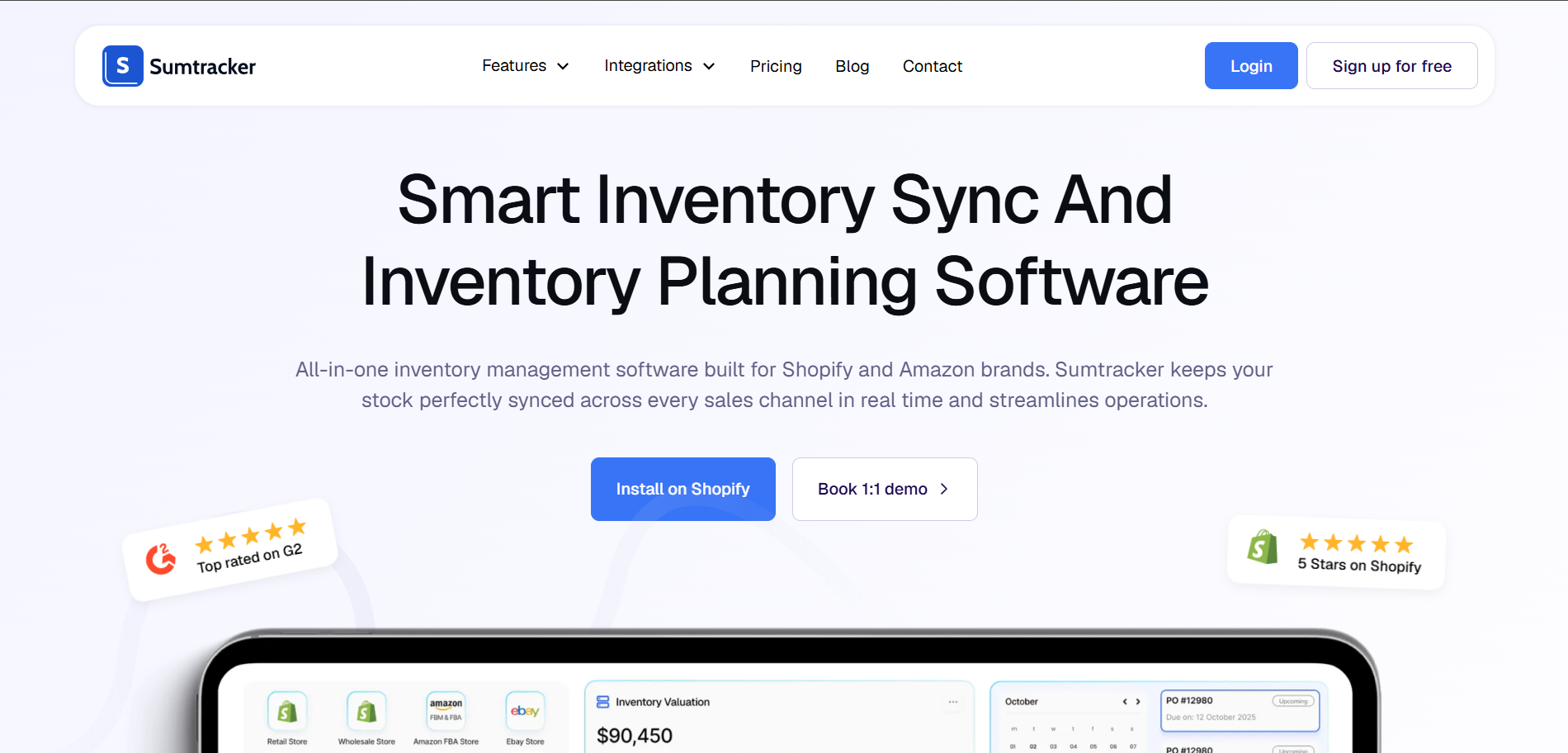Image resolution: width=1568 pixels, height=753 pixels.
Task: Select day 02 in the October calendar
Action: point(1033,746)
